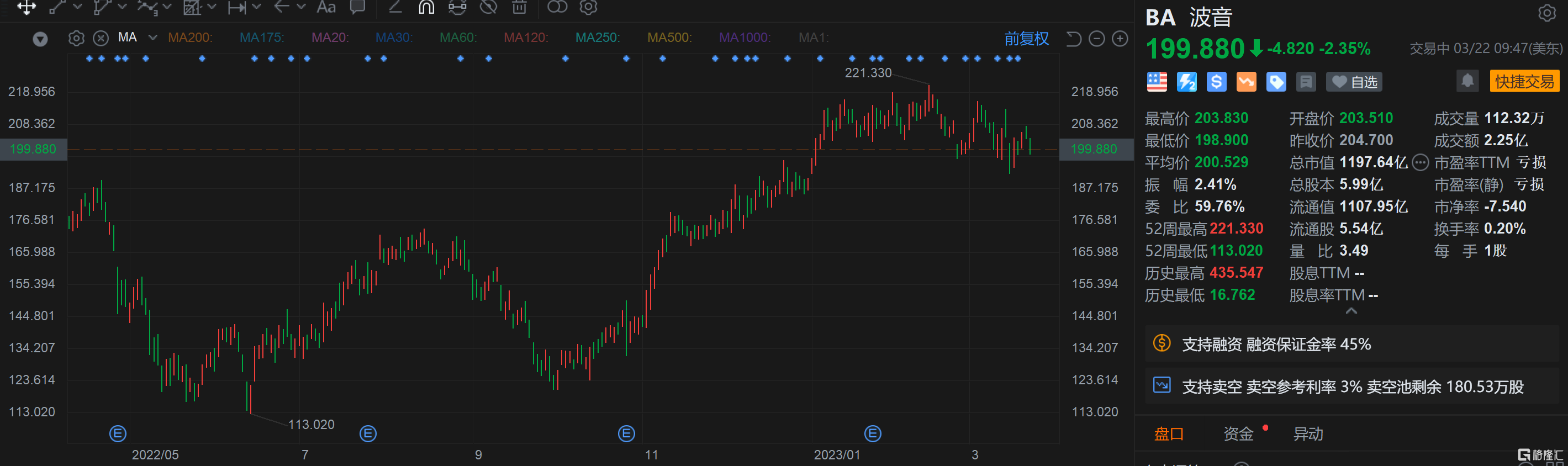Viewport: 1568px width, 466px height.
Task: Switch to the 盘口 tab
Action: [x=1169, y=434]
